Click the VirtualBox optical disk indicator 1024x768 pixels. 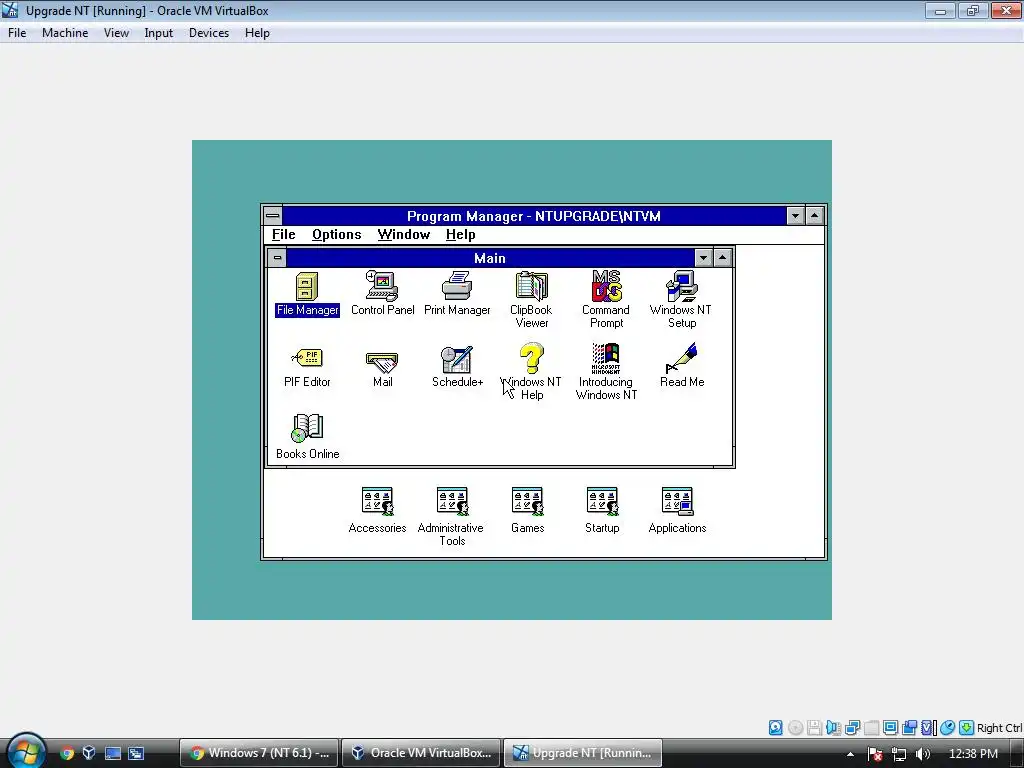pyautogui.click(x=795, y=727)
